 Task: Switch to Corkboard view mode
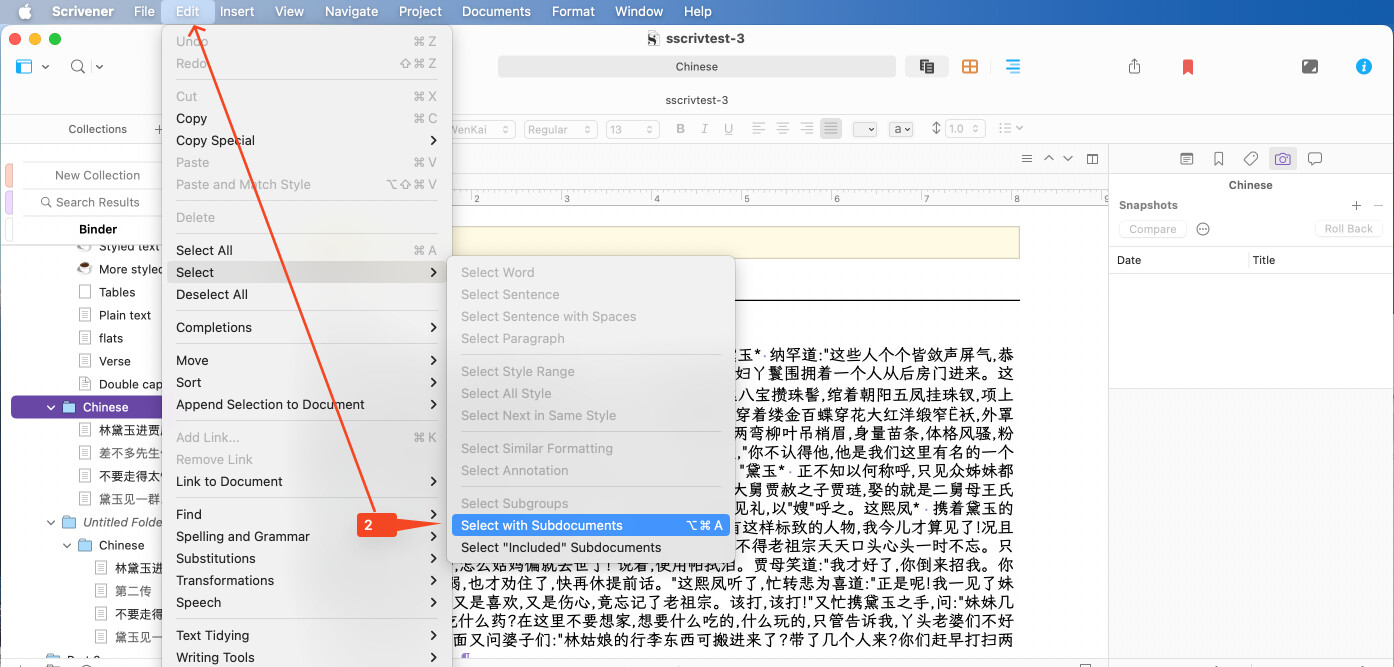click(x=970, y=66)
